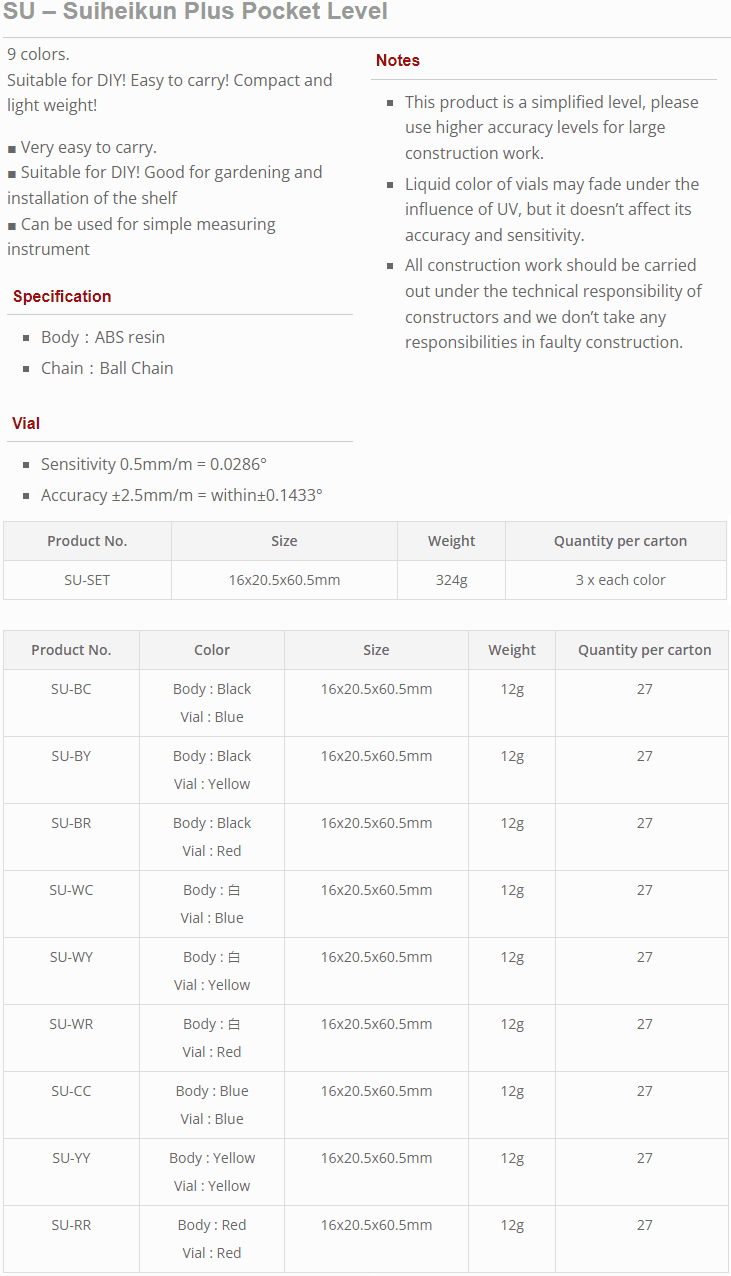Click the SU – Suiheikun Plus Pocket Level title
The height and width of the screenshot is (1276, 731).
coord(195,12)
